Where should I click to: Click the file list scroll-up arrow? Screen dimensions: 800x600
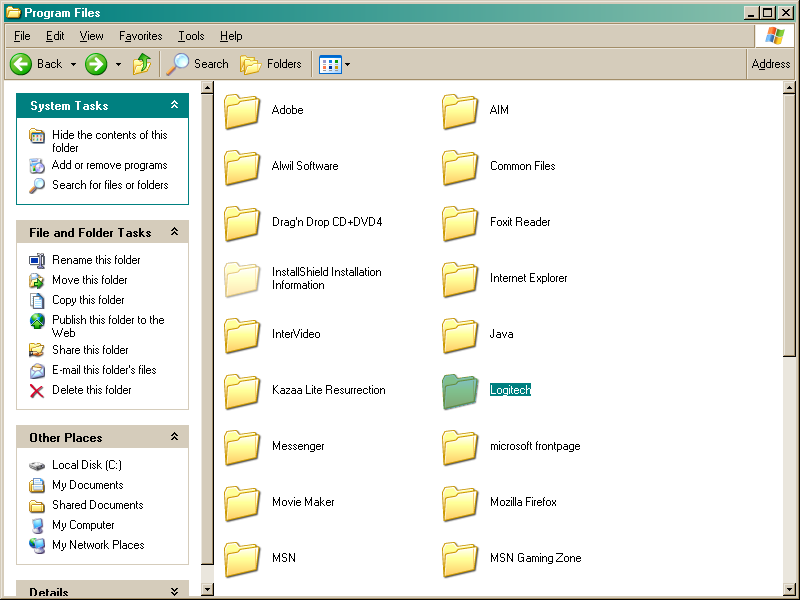[789, 88]
